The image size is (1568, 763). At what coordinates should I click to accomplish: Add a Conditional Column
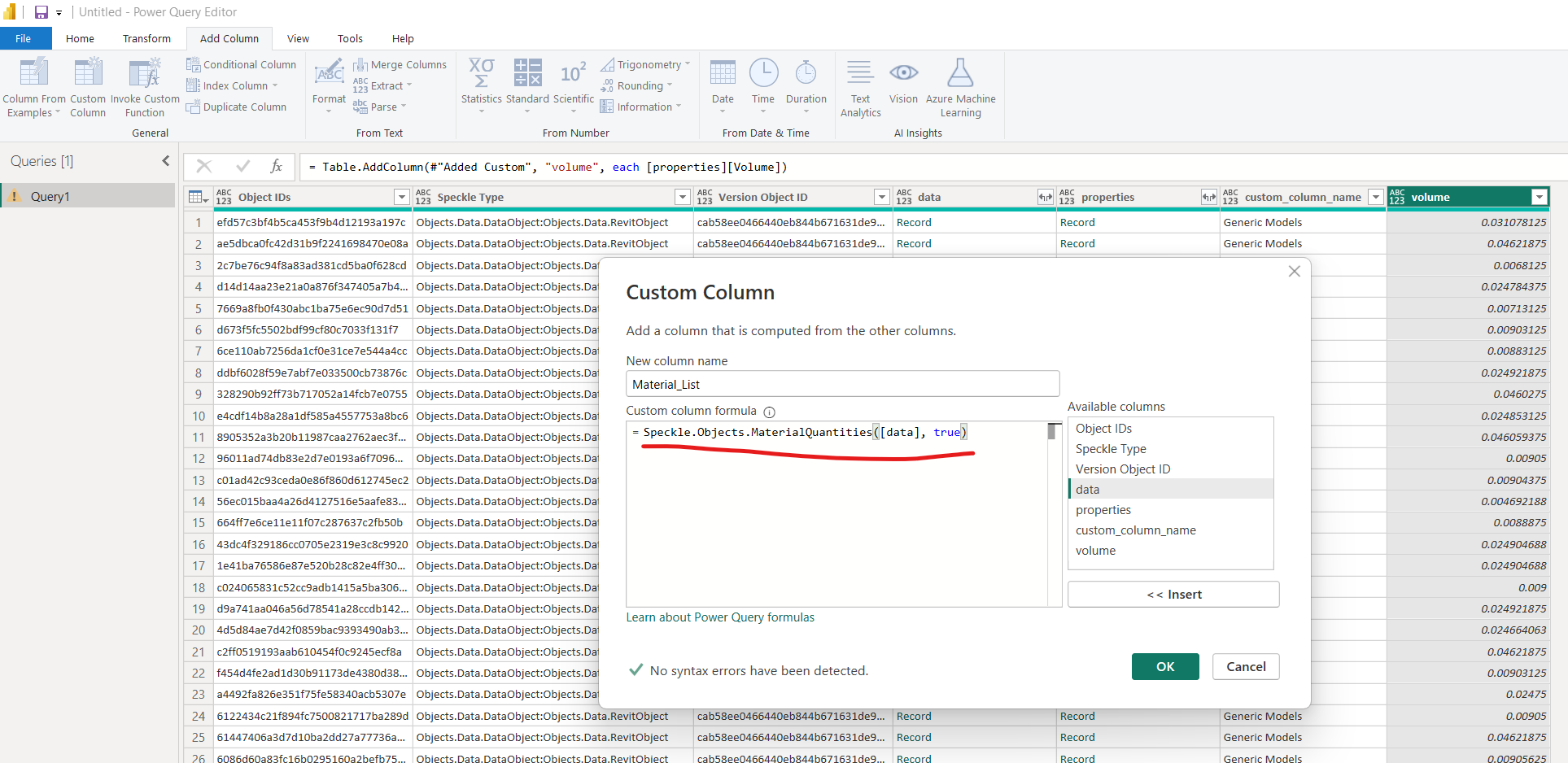[x=241, y=64]
